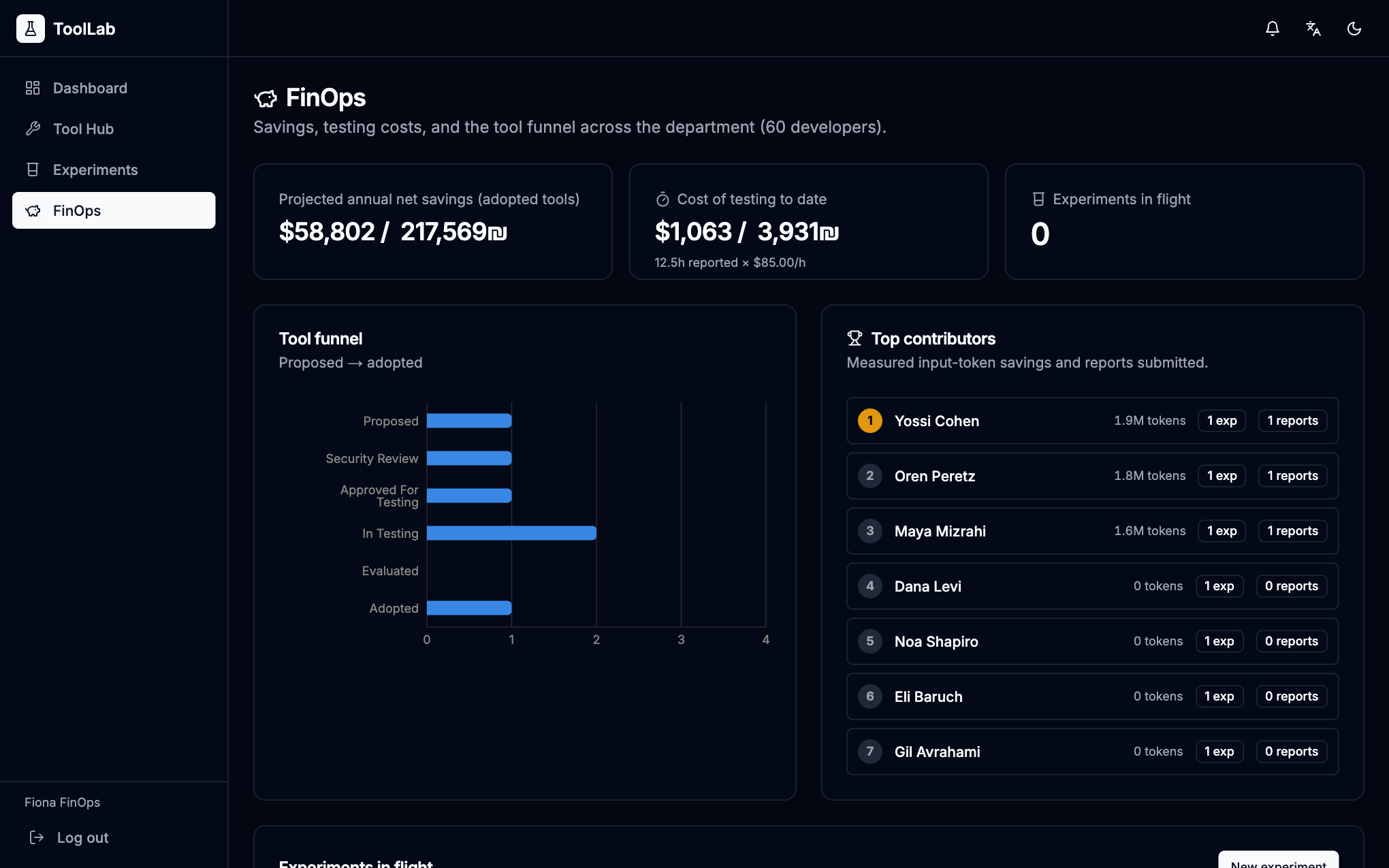The height and width of the screenshot is (868, 1389).
Task: Click Yossi Cohen's 1 reports badge
Action: (1292, 421)
